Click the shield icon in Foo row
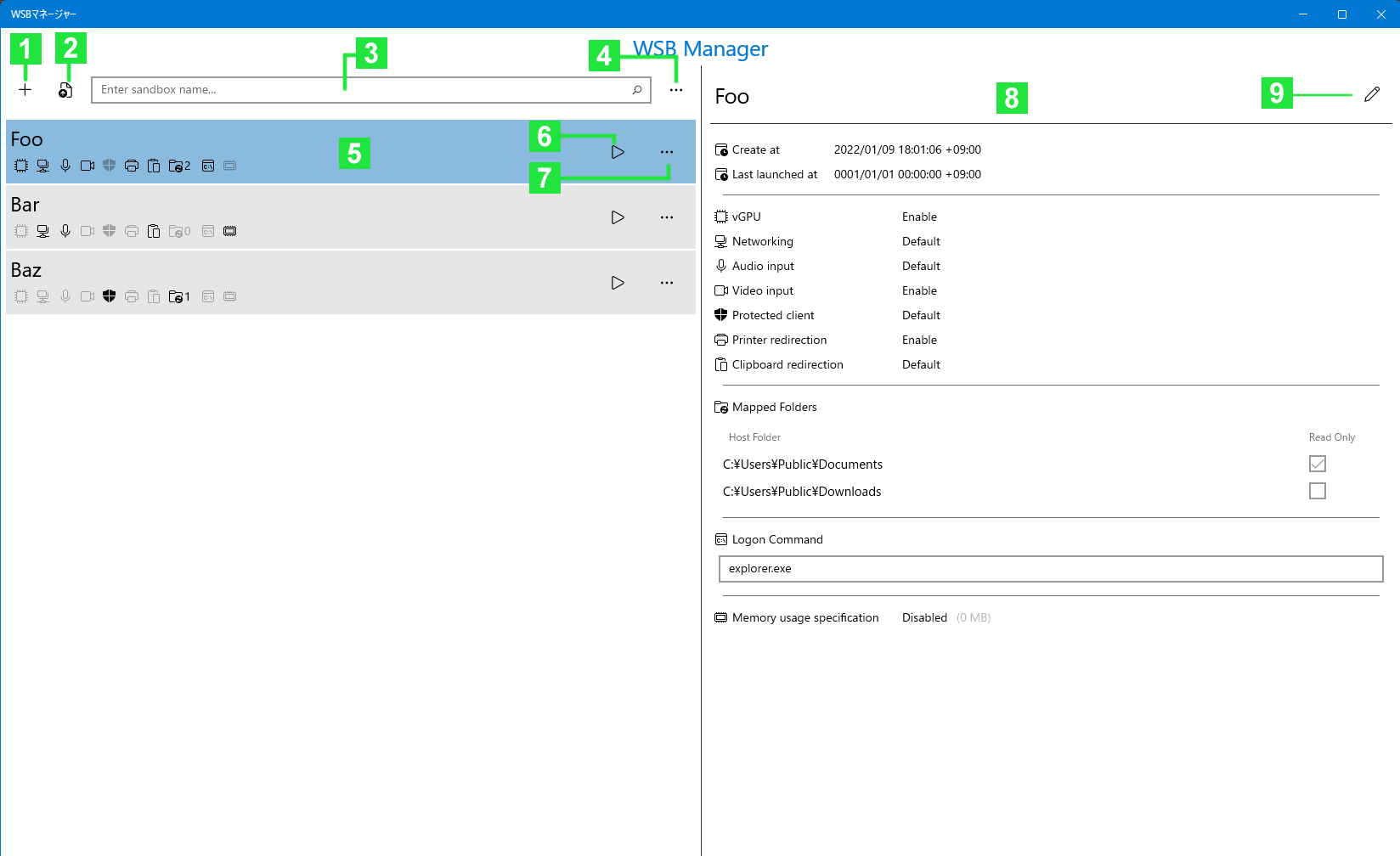 click(109, 166)
